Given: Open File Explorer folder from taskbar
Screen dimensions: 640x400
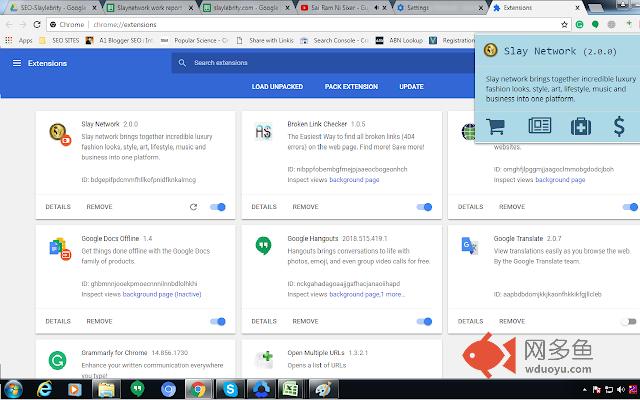Looking at the screenshot, I should click(106, 389).
